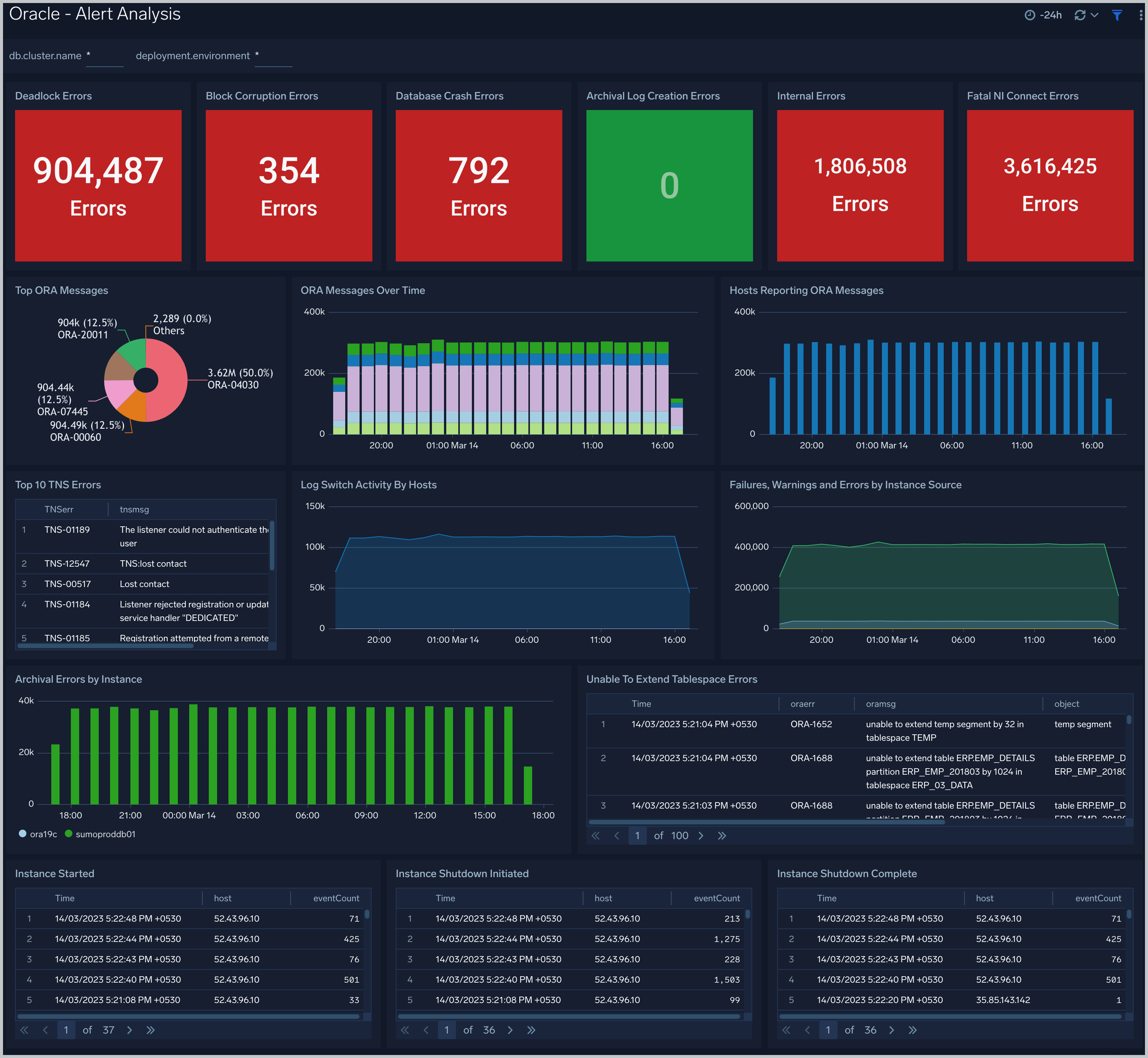Open the Internal Errors 1,806,508 tile

point(860,185)
